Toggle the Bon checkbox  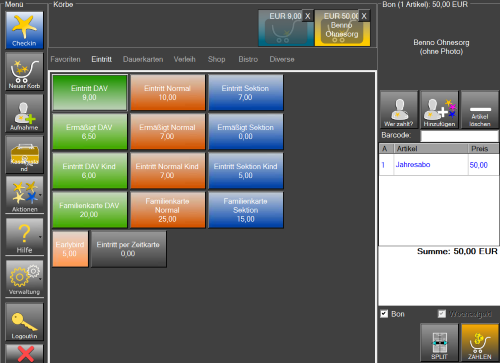click(384, 314)
